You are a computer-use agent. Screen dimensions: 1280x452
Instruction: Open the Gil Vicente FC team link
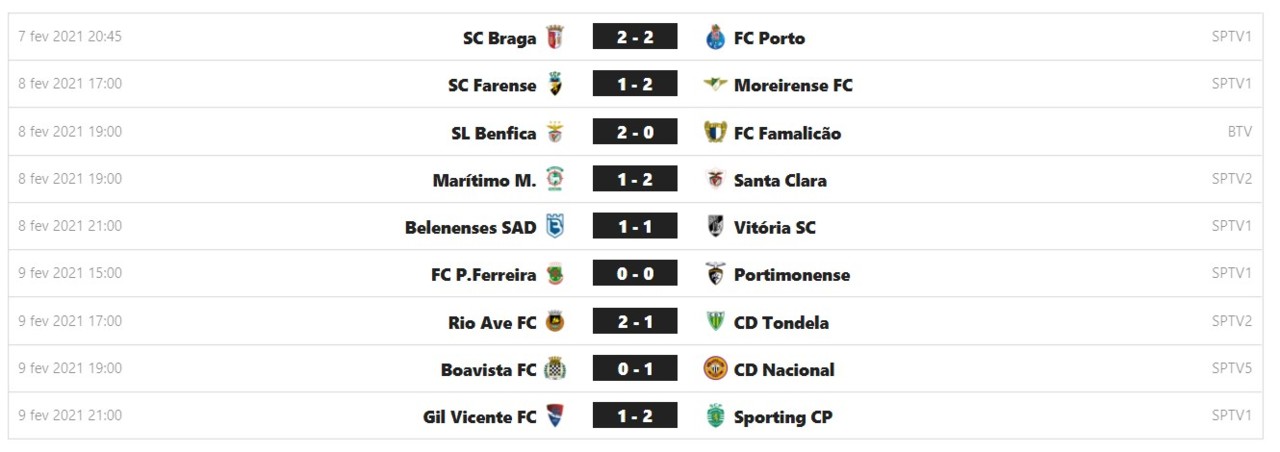[480, 417]
